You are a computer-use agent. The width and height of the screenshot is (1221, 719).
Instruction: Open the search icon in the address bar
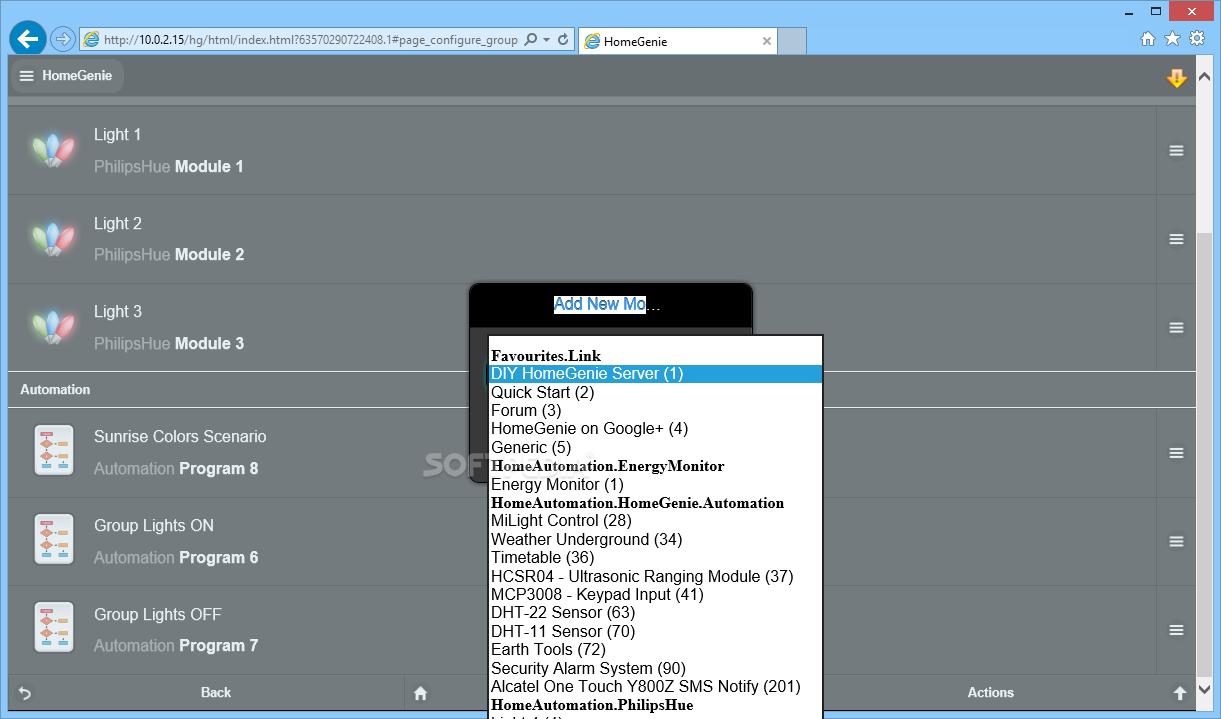pos(530,40)
